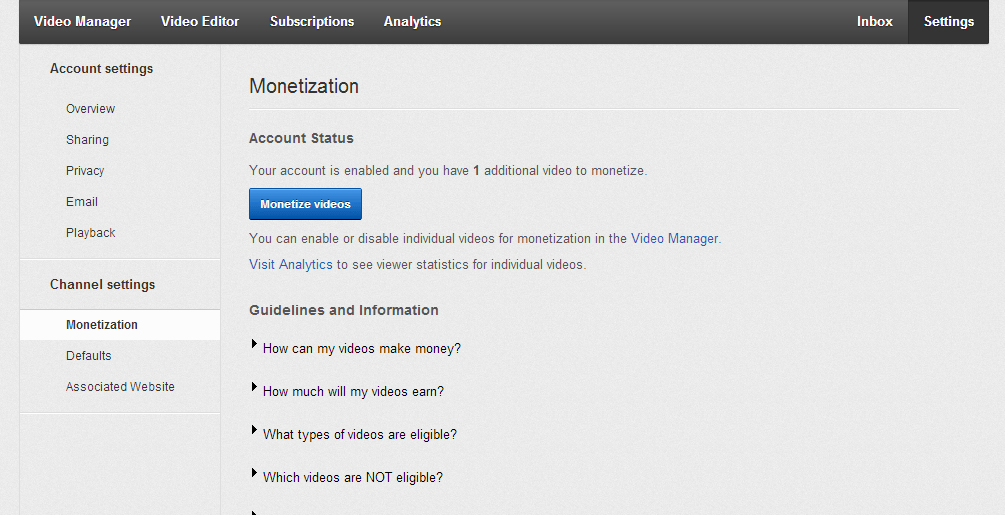Open Video Manager in the top navigation bar
1005x515 pixels.
[x=82, y=21]
